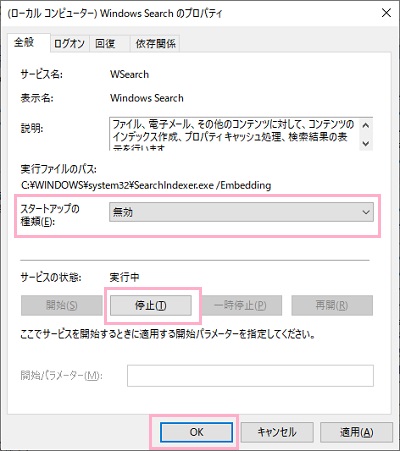400x451 pixels.
Task: Click the 実行ファイルのパス label
Action: click(x=59, y=169)
